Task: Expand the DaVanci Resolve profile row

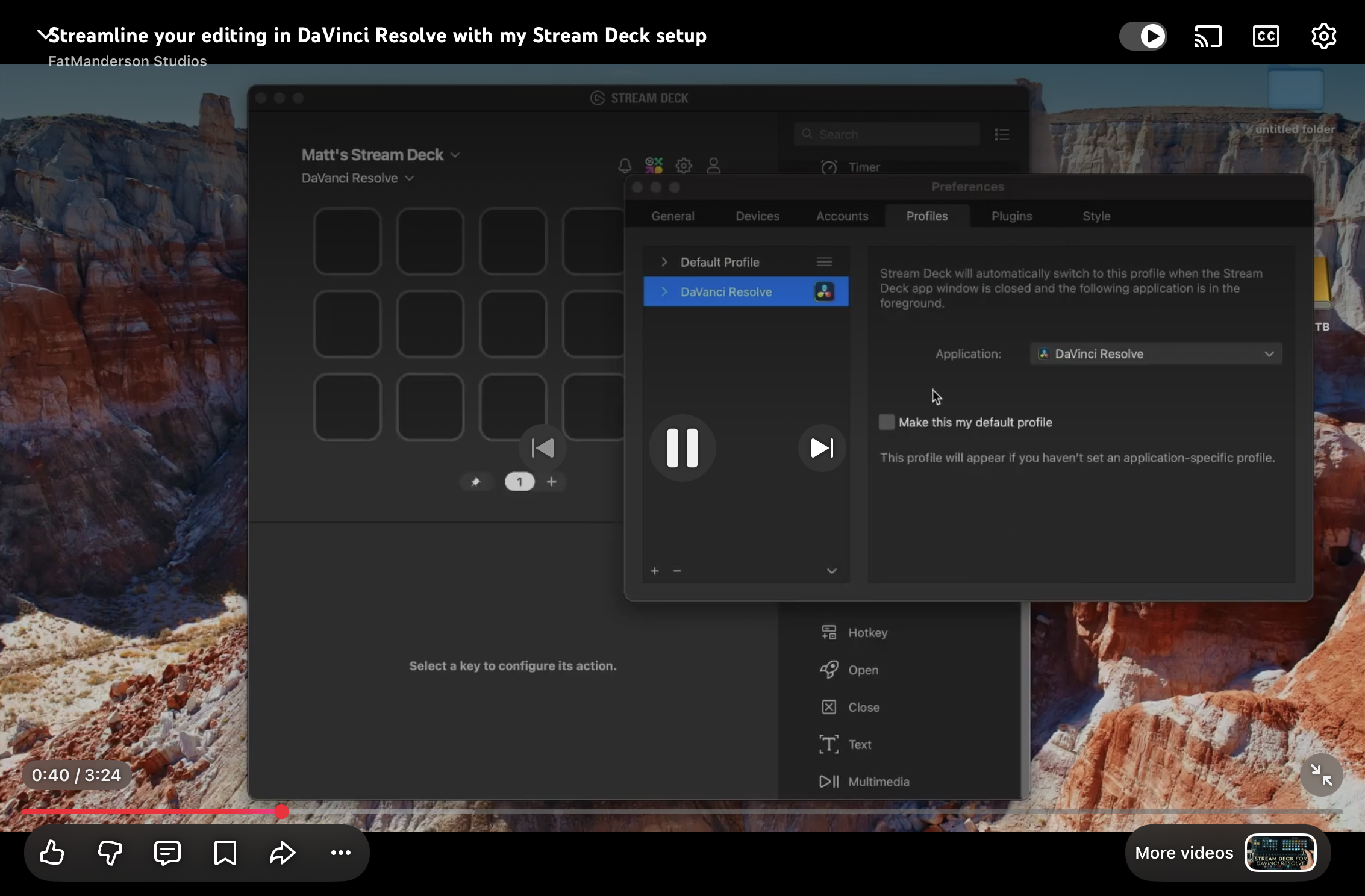Action: (664, 291)
